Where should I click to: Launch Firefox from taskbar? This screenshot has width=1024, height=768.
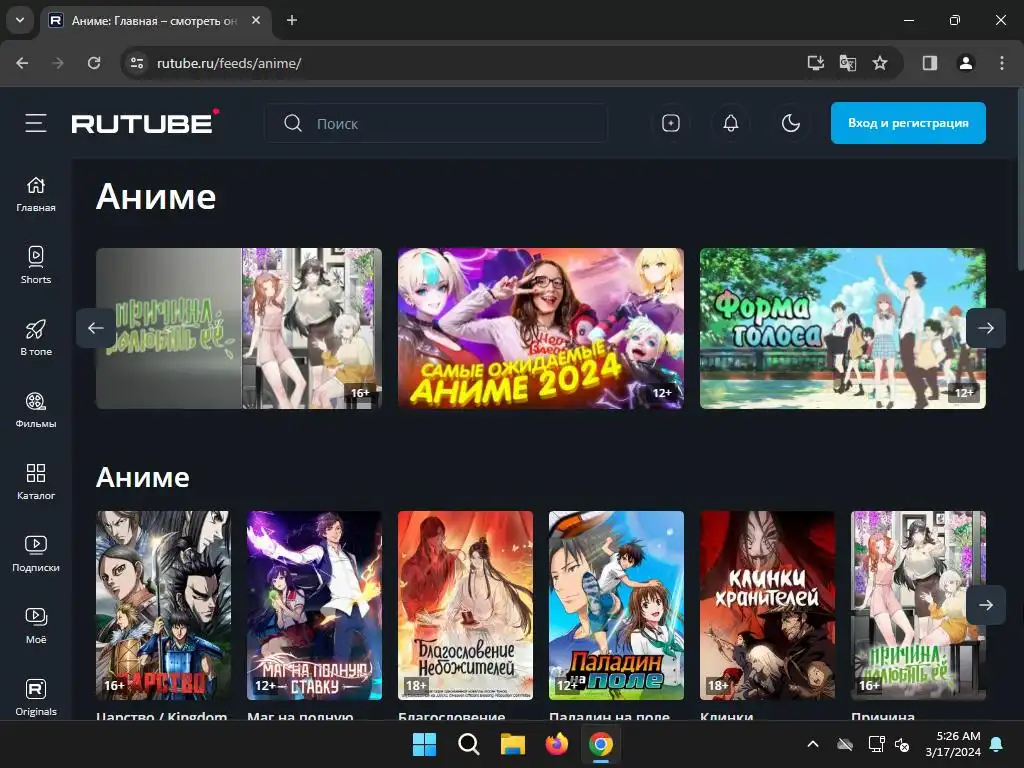point(556,744)
